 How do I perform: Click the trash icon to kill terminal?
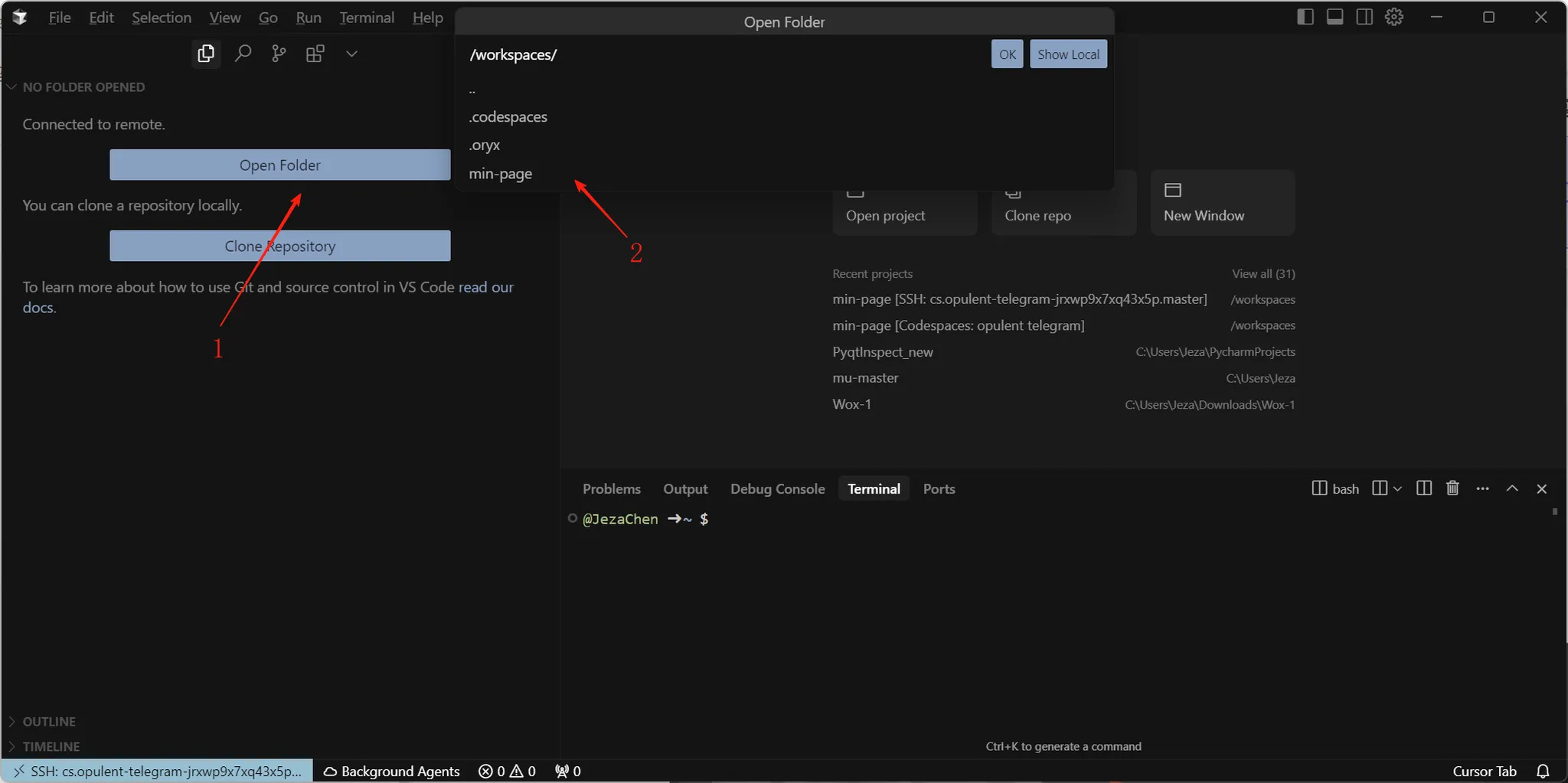tap(1452, 488)
